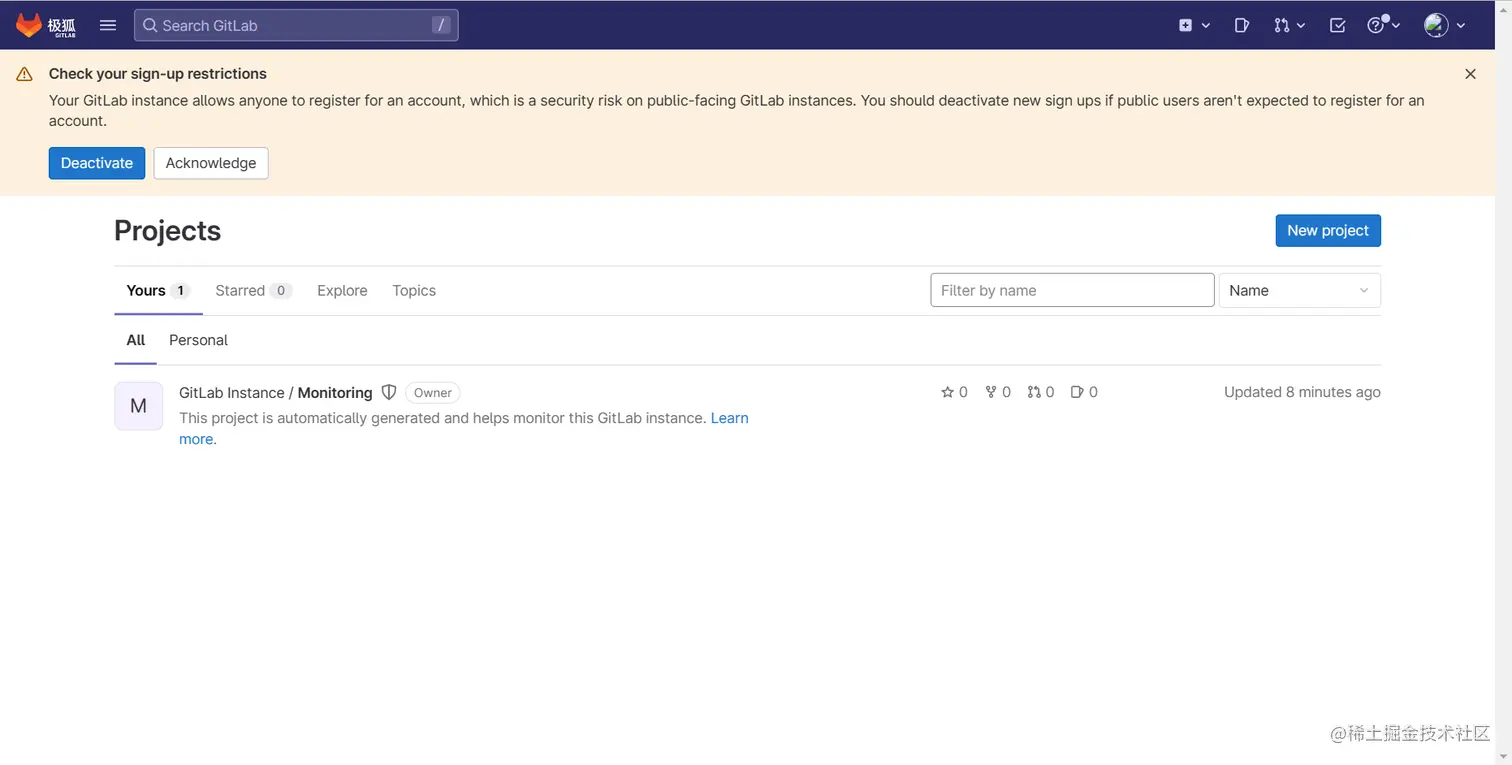Open the user avatar menu
This screenshot has width=1512, height=765.
click(1445, 25)
